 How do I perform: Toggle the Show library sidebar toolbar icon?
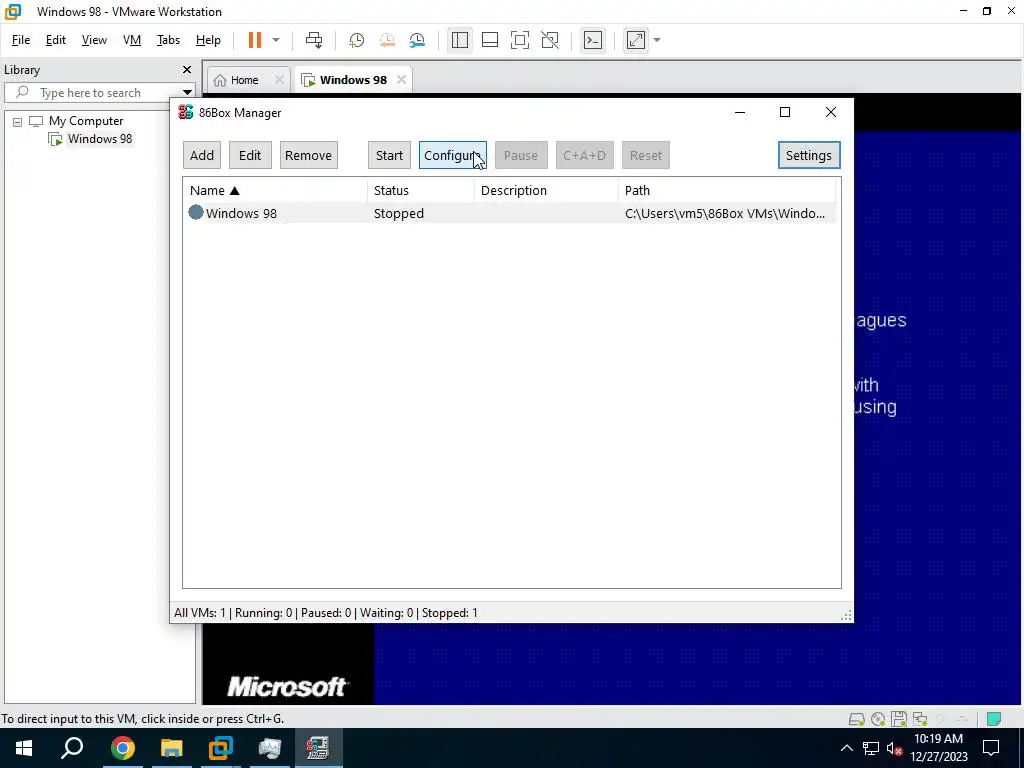click(x=460, y=40)
